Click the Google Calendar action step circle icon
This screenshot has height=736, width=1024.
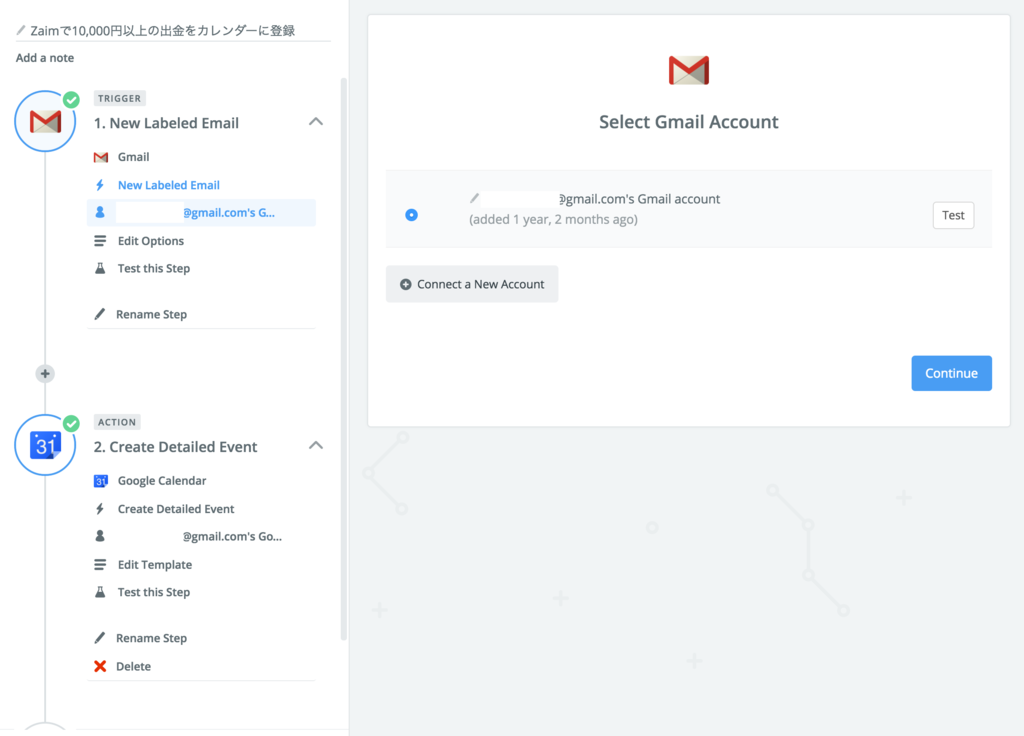(x=45, y=445)
